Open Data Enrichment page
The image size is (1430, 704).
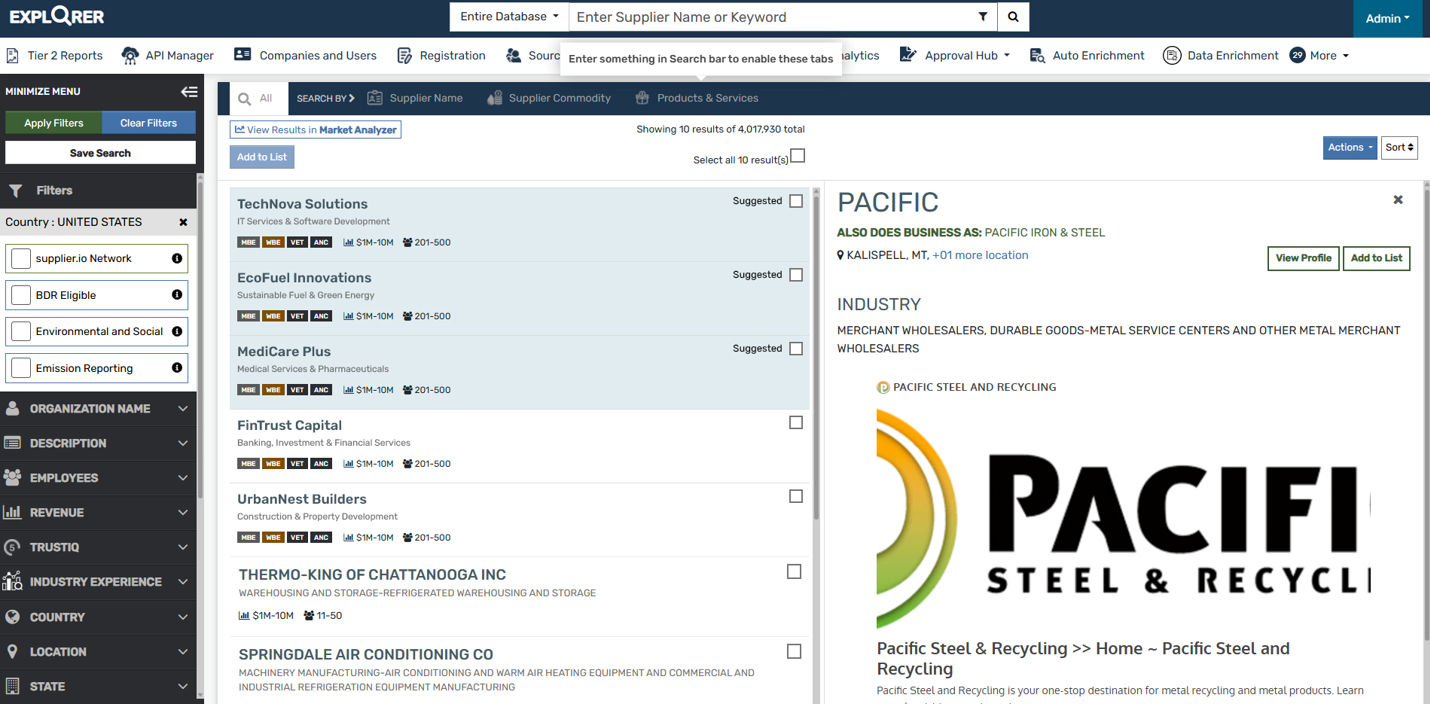(x=1221, y=56)
